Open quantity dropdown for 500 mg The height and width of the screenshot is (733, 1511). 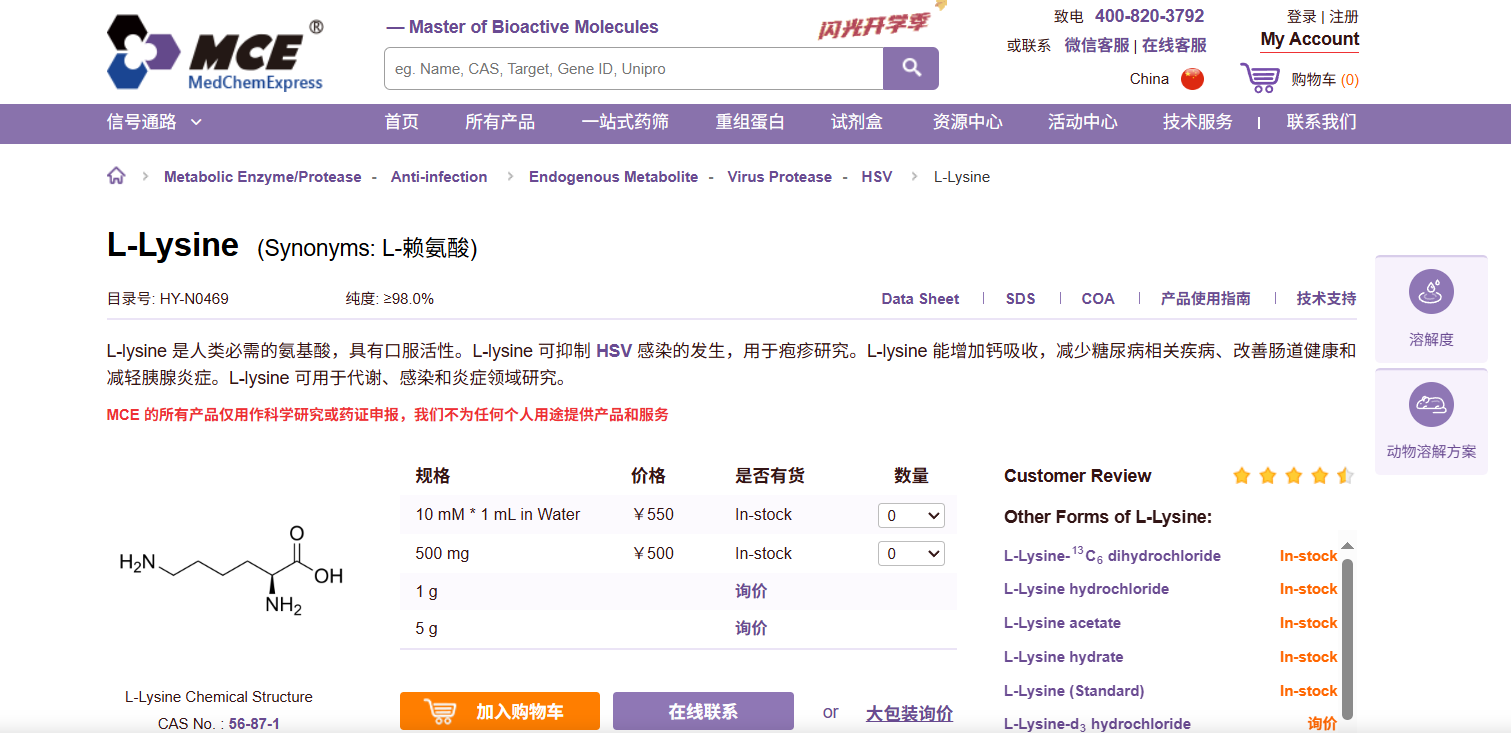tap(911, 553)
